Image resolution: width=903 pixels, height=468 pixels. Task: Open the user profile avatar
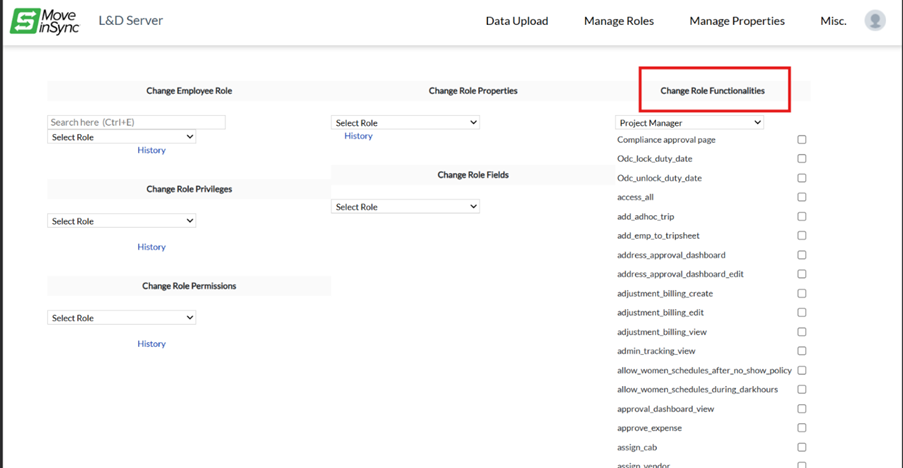(875, 21)
